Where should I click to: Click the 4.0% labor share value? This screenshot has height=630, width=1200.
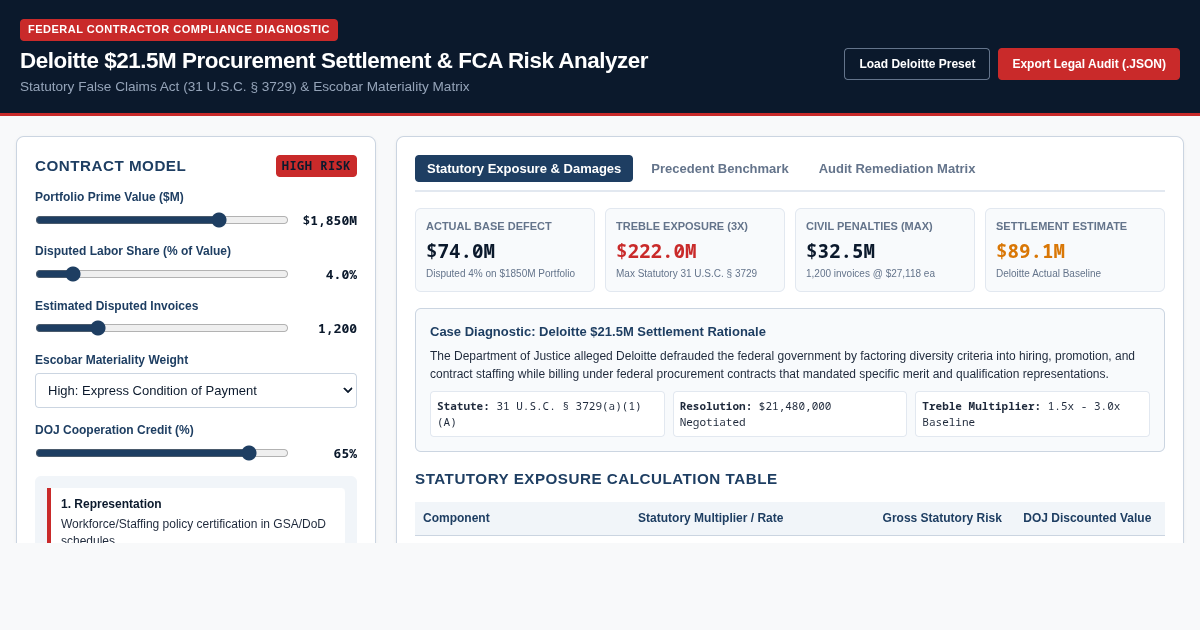pyautogui.click(x=341, y=274)
